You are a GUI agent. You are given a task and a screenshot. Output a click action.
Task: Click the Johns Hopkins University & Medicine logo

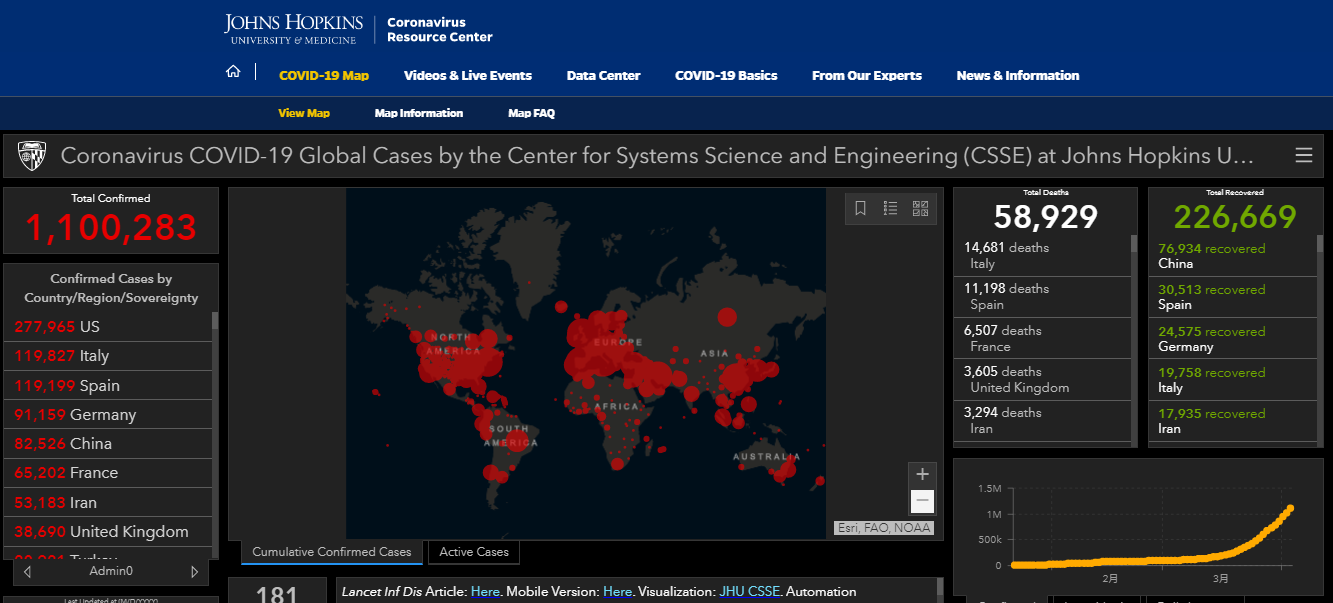(291, 29)
